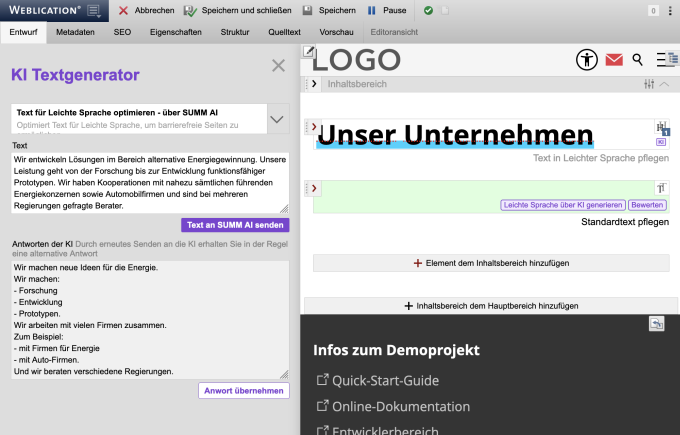Image resolution: width=680 pixels, height=435 pixels.
Task: Click the notification counter showing 0
Action: point(653,11)
